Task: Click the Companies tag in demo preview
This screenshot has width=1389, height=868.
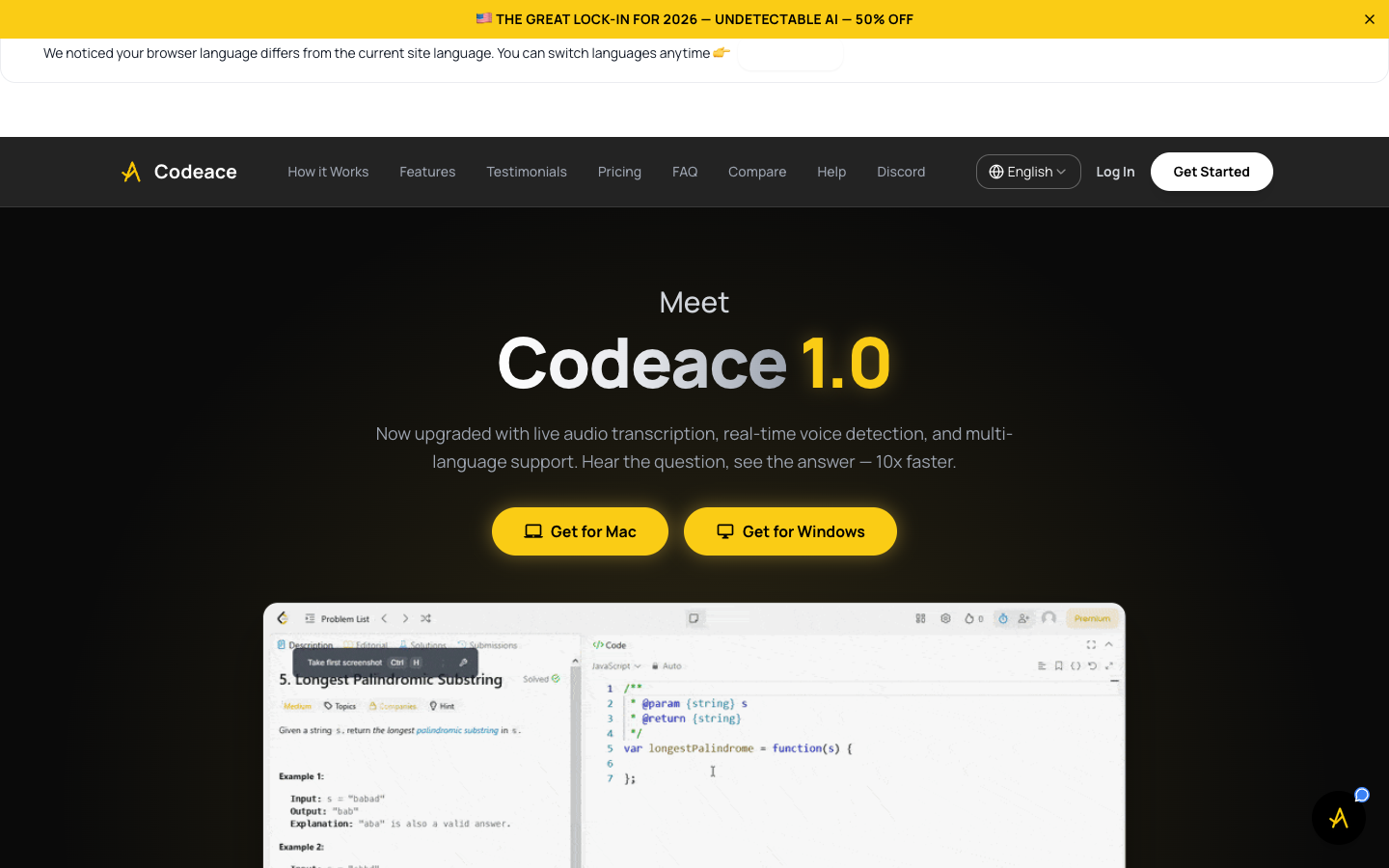Action: click(393, 706)
